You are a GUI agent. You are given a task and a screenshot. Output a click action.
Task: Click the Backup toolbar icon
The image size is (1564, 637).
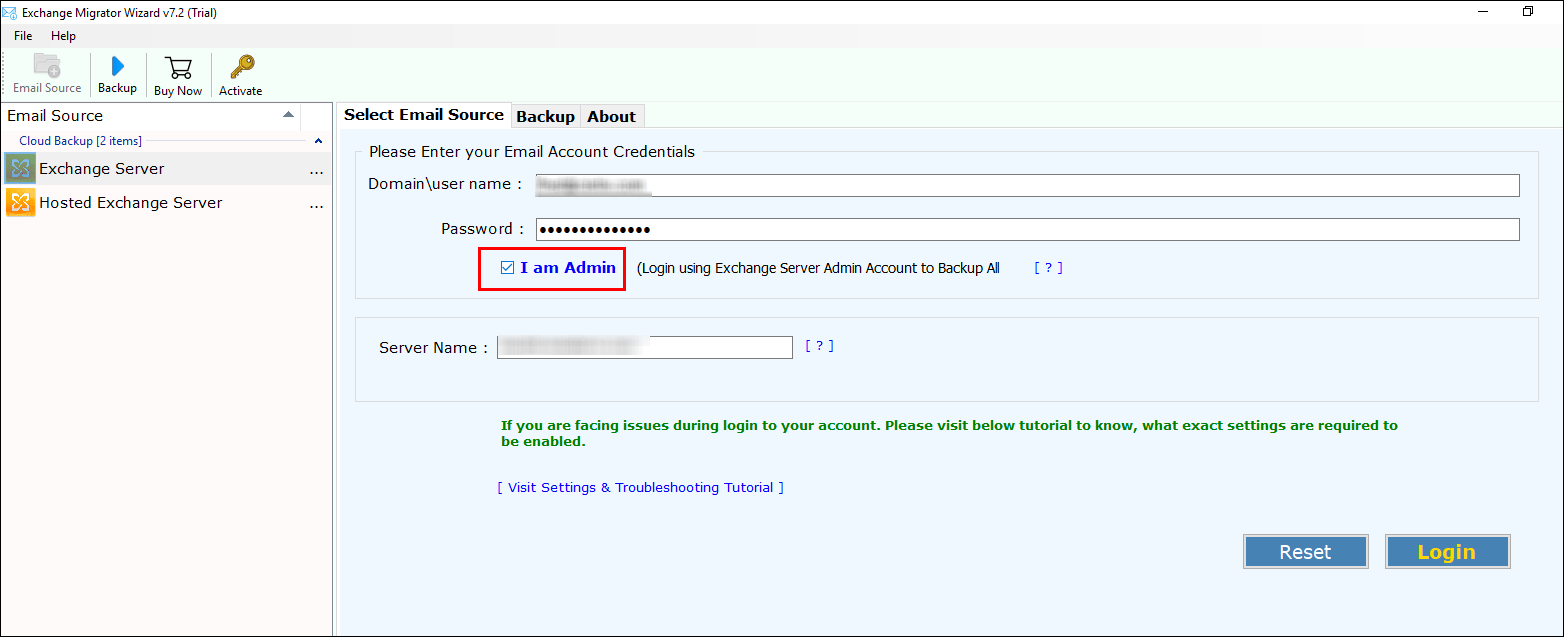(x=117, y=70)
